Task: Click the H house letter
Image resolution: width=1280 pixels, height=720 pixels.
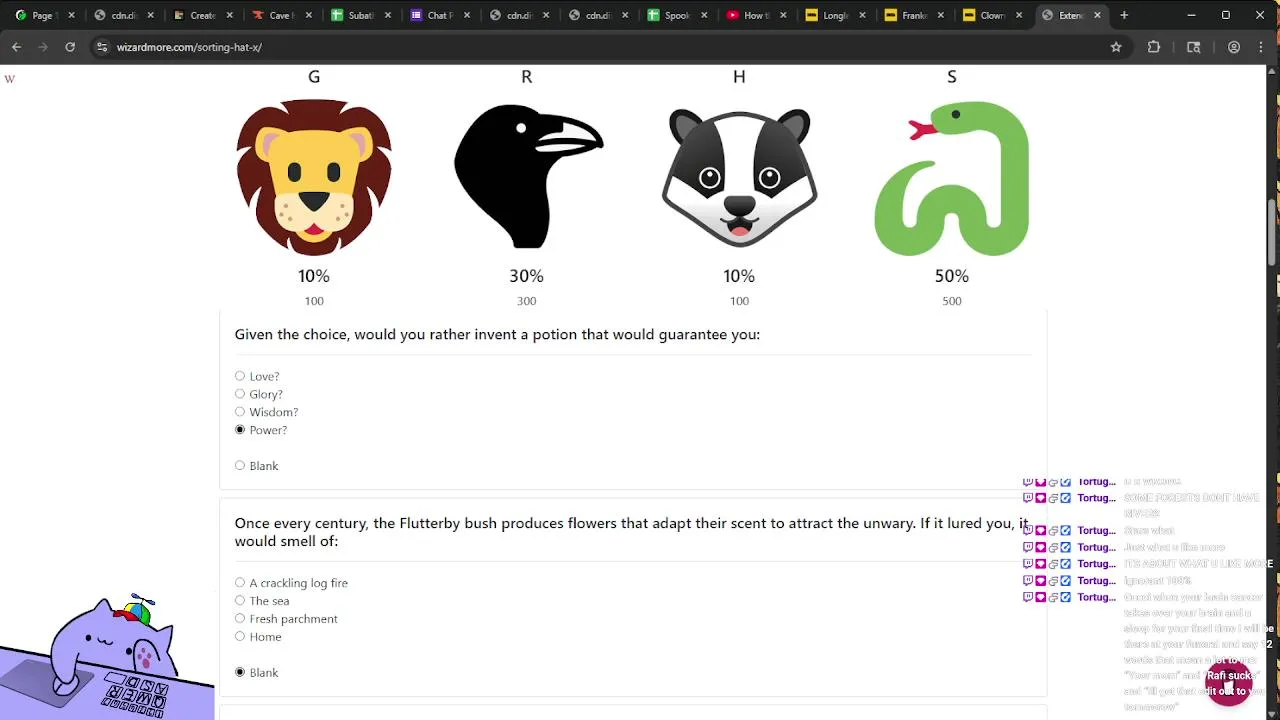Action: click(739, 77)
